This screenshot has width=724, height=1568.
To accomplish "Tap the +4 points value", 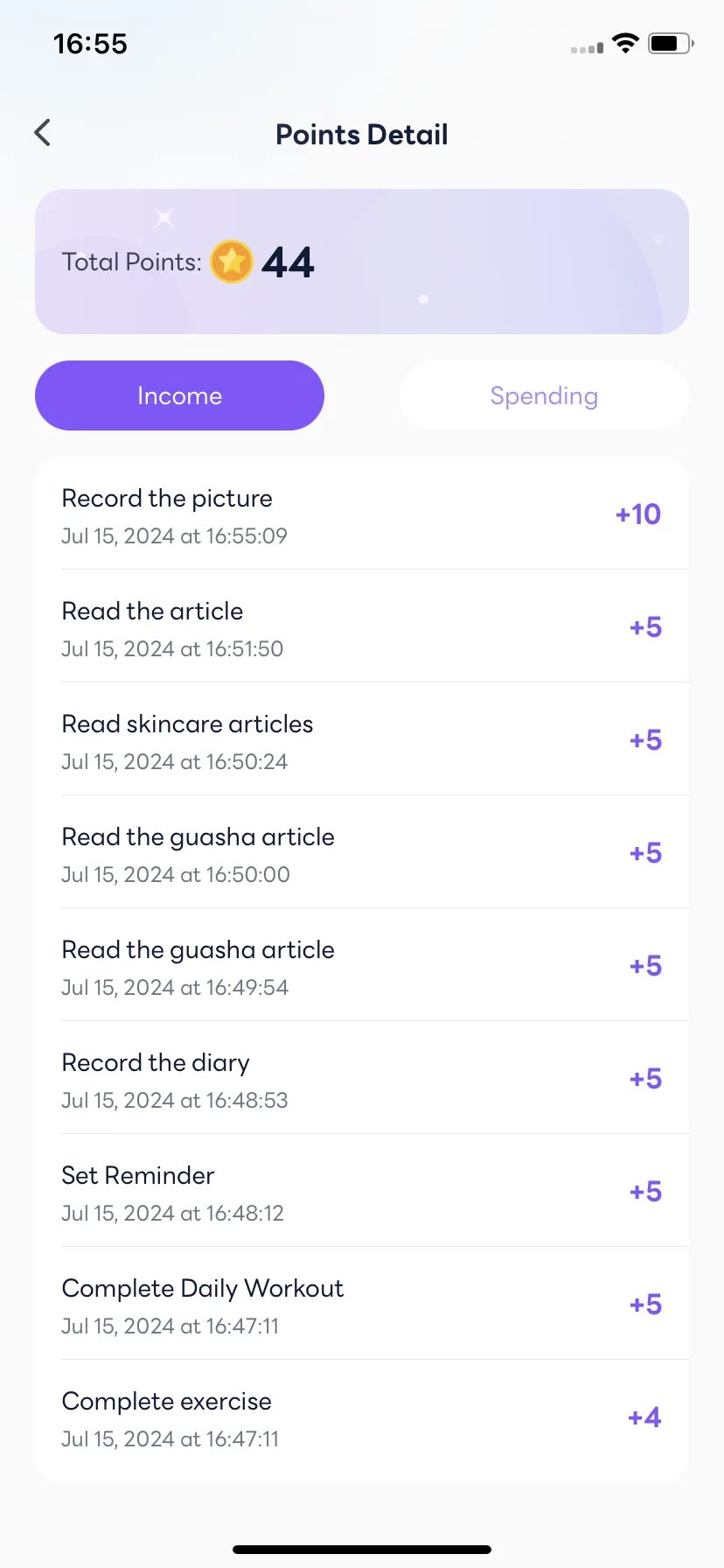I will pyautogui.click(x=644, y=1417).
